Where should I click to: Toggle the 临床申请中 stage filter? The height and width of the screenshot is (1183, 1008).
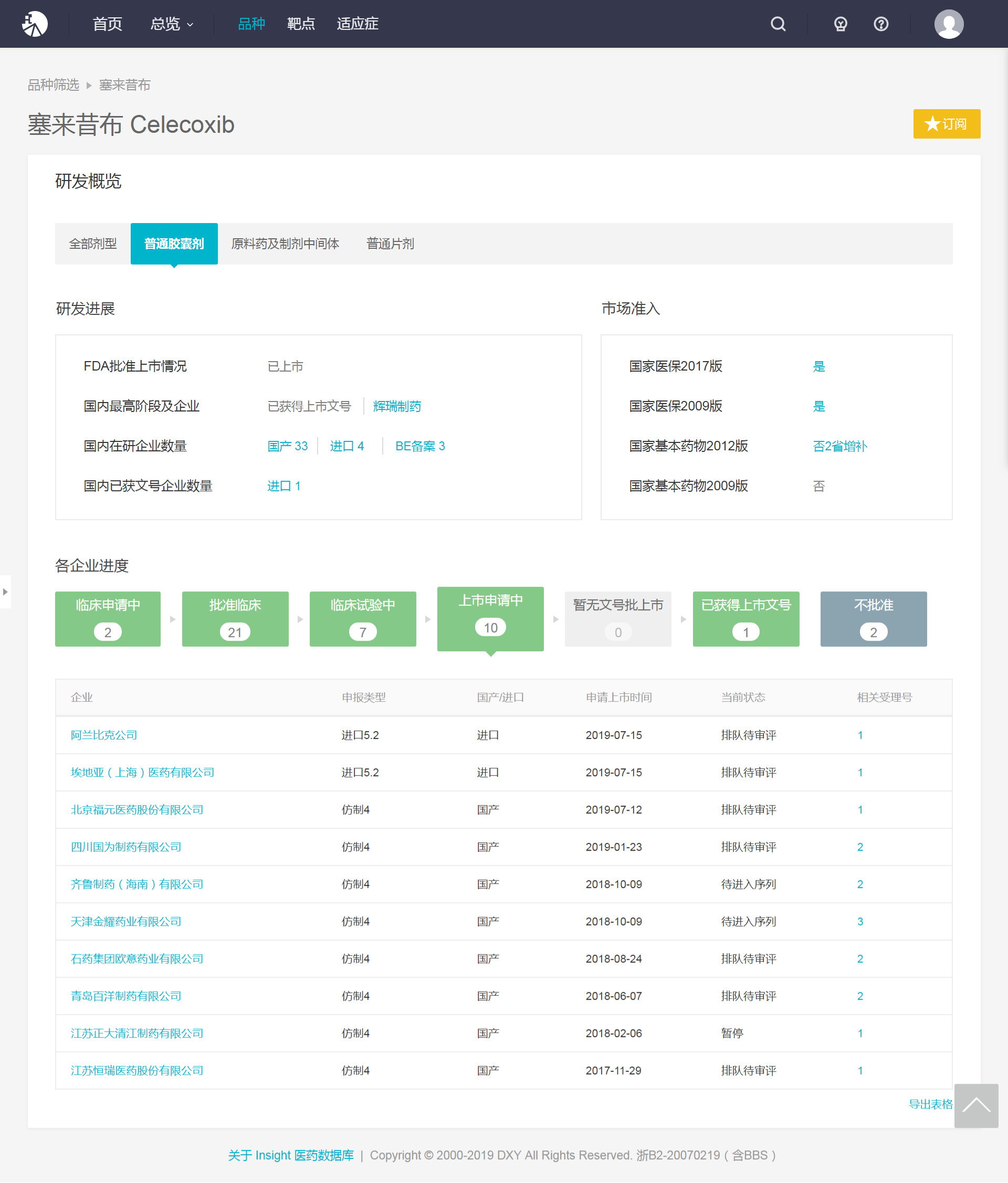(x=108, y=619)
